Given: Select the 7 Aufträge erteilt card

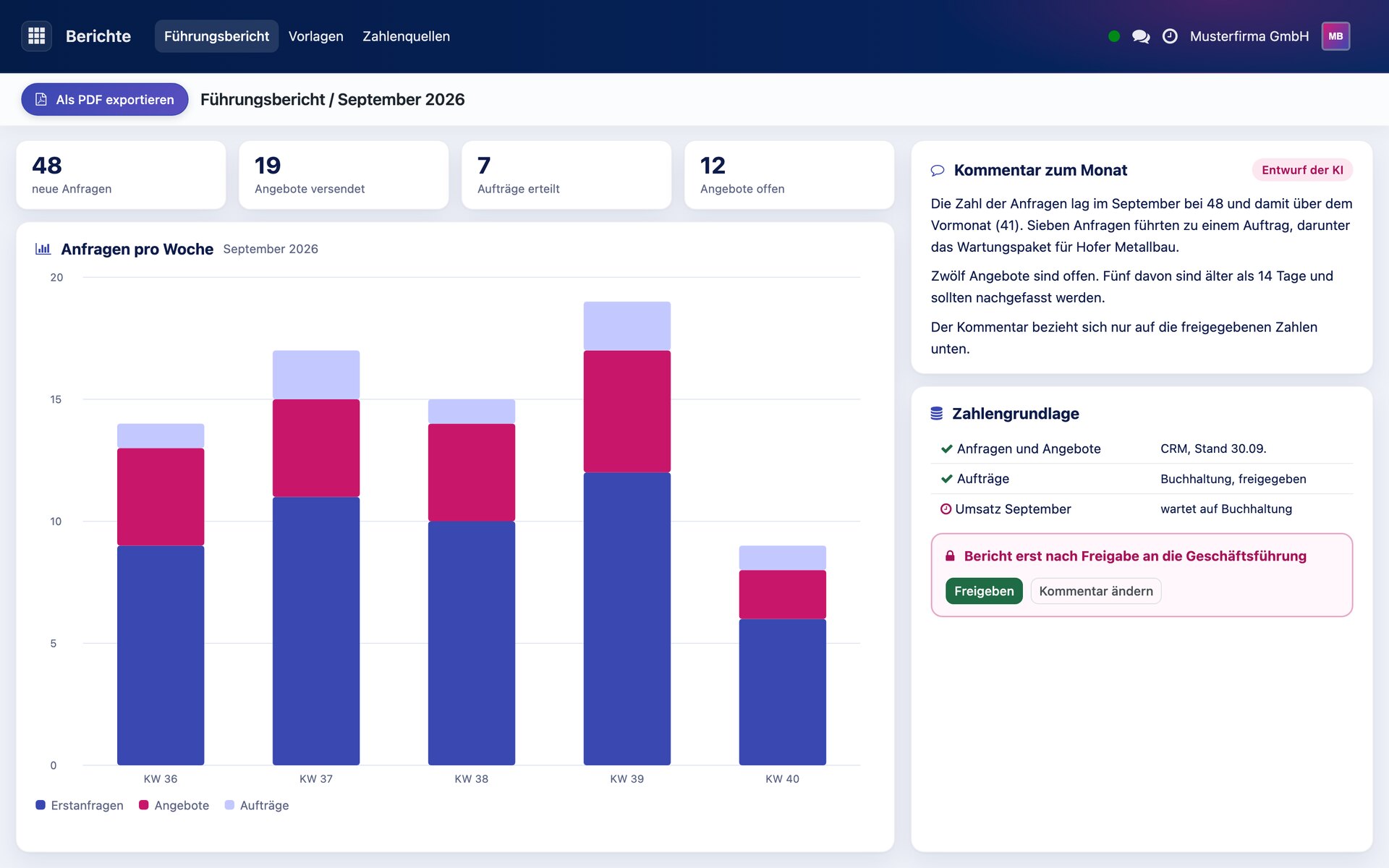Looking at the screenshot, I should click(566, 175).
